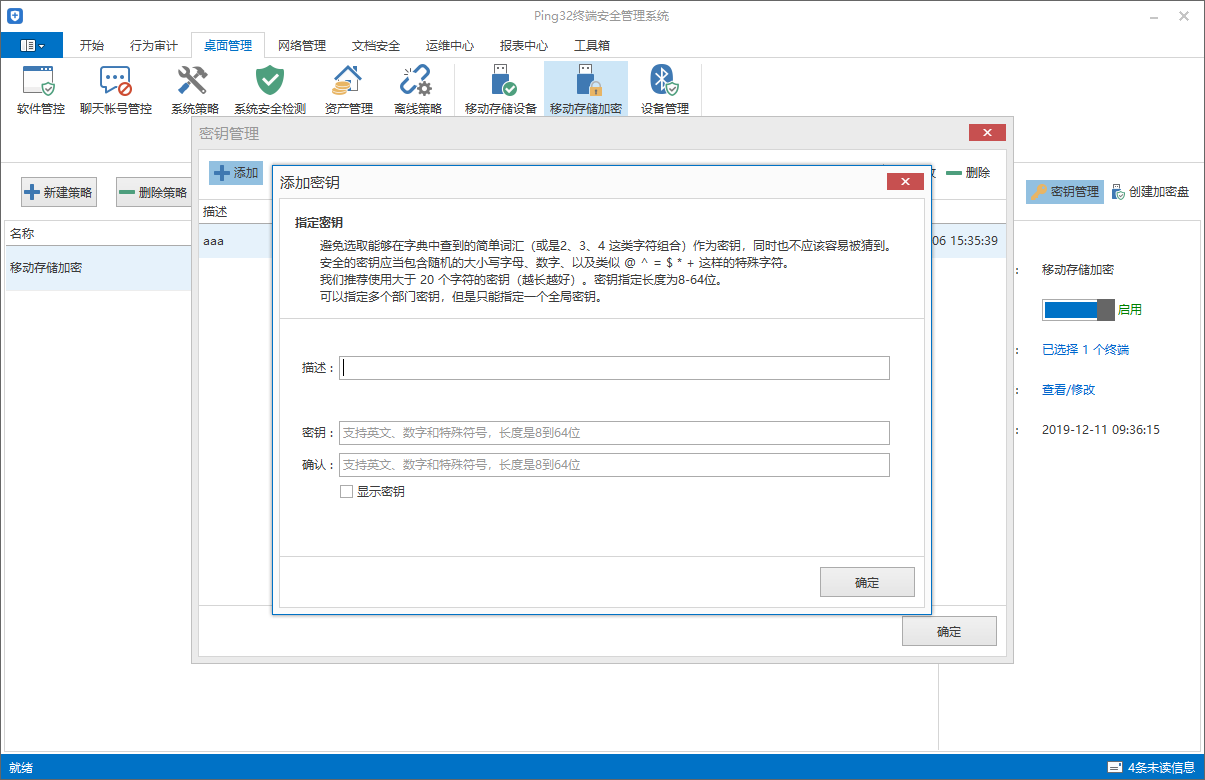Click the 新建策略 new policy button
This screenshot has height=780, width=1205.
click(x=59, y=193)
